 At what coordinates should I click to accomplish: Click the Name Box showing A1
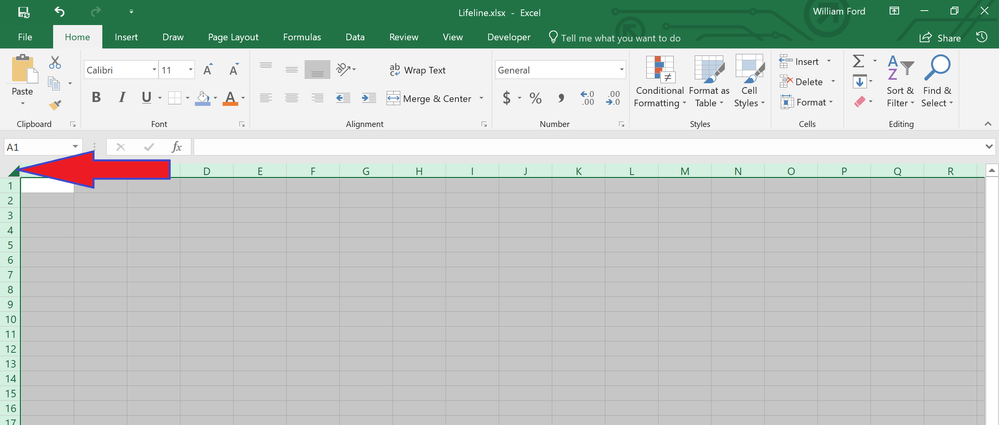(x=43, y=147)
